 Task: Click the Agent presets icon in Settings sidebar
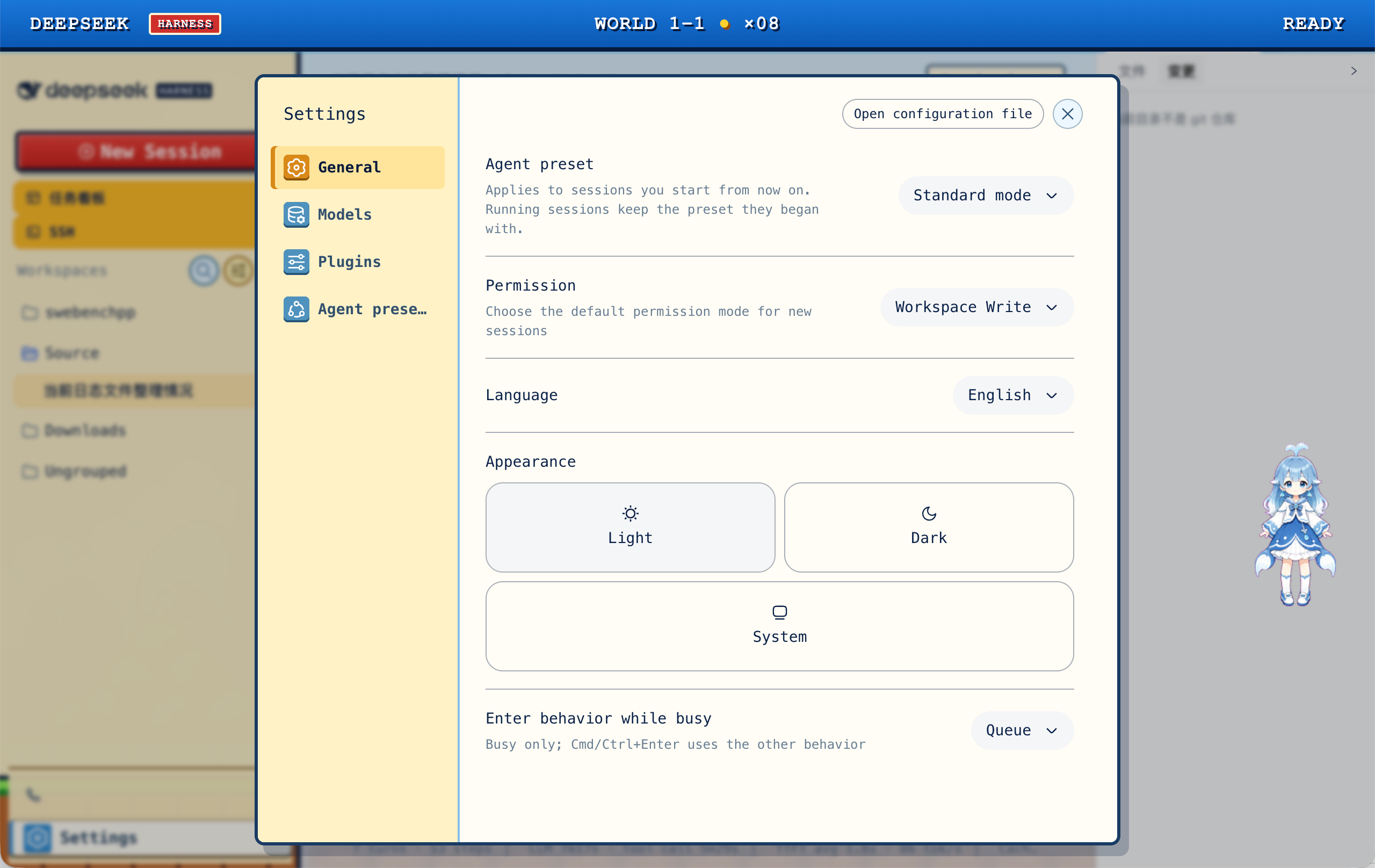click(x=296, y=309)
